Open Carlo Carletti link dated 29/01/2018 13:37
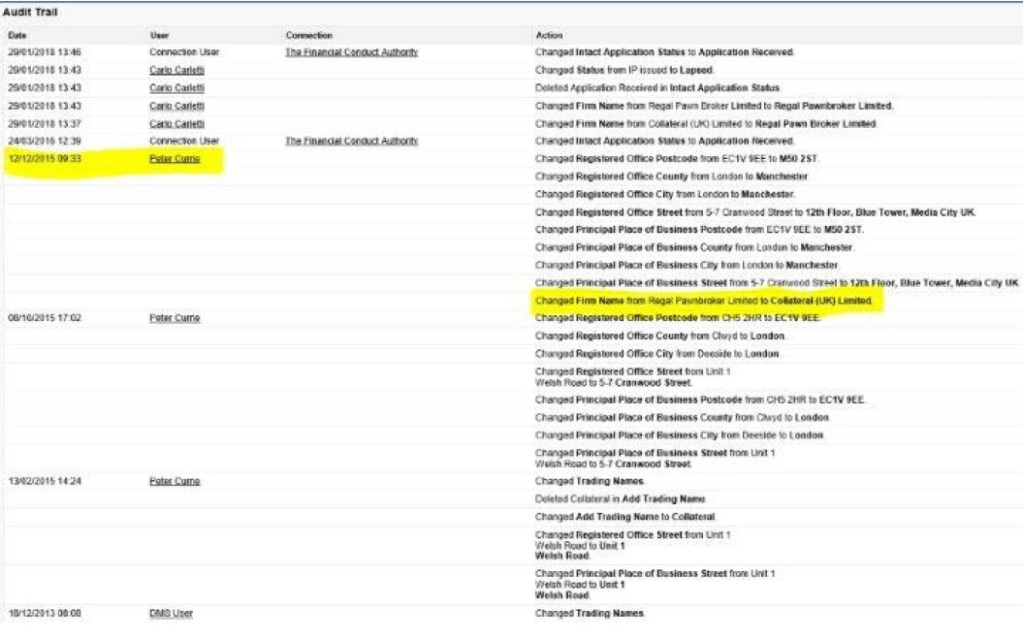The height and width of the screenshot is (639, 1023). coord(177,124)
